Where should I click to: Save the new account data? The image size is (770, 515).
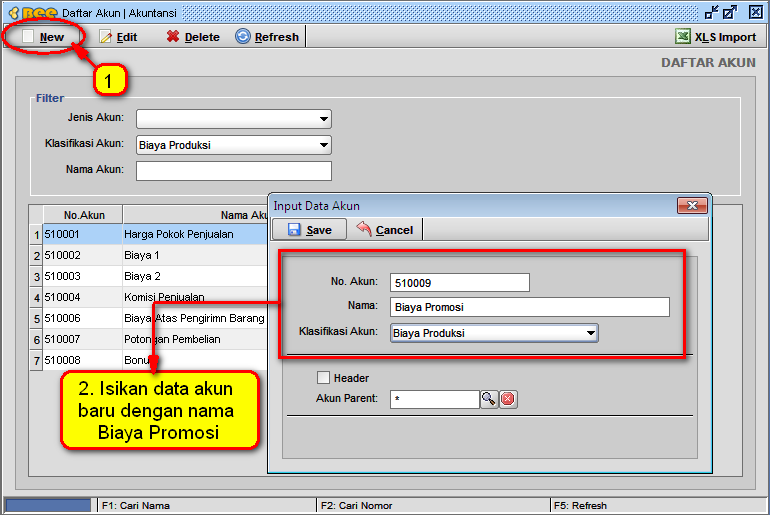(309, 230)
